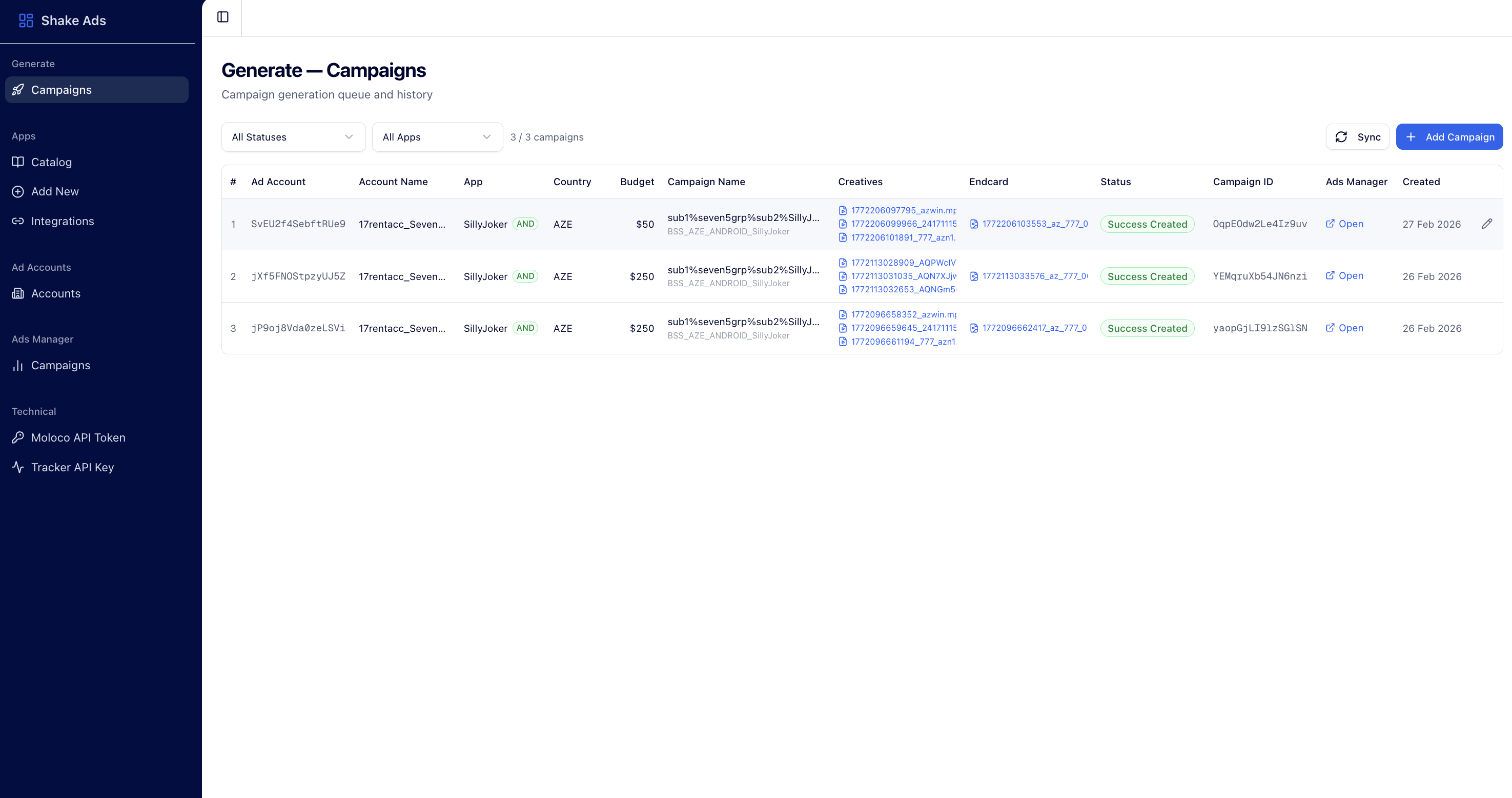Open Ads Manager link for row 2
The image size is (1512, 798).
tap(1345, 276)
